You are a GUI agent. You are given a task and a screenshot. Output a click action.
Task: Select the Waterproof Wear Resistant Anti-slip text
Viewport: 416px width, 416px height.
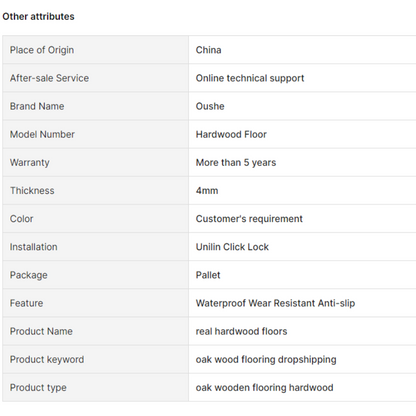[x=275, y=303]
